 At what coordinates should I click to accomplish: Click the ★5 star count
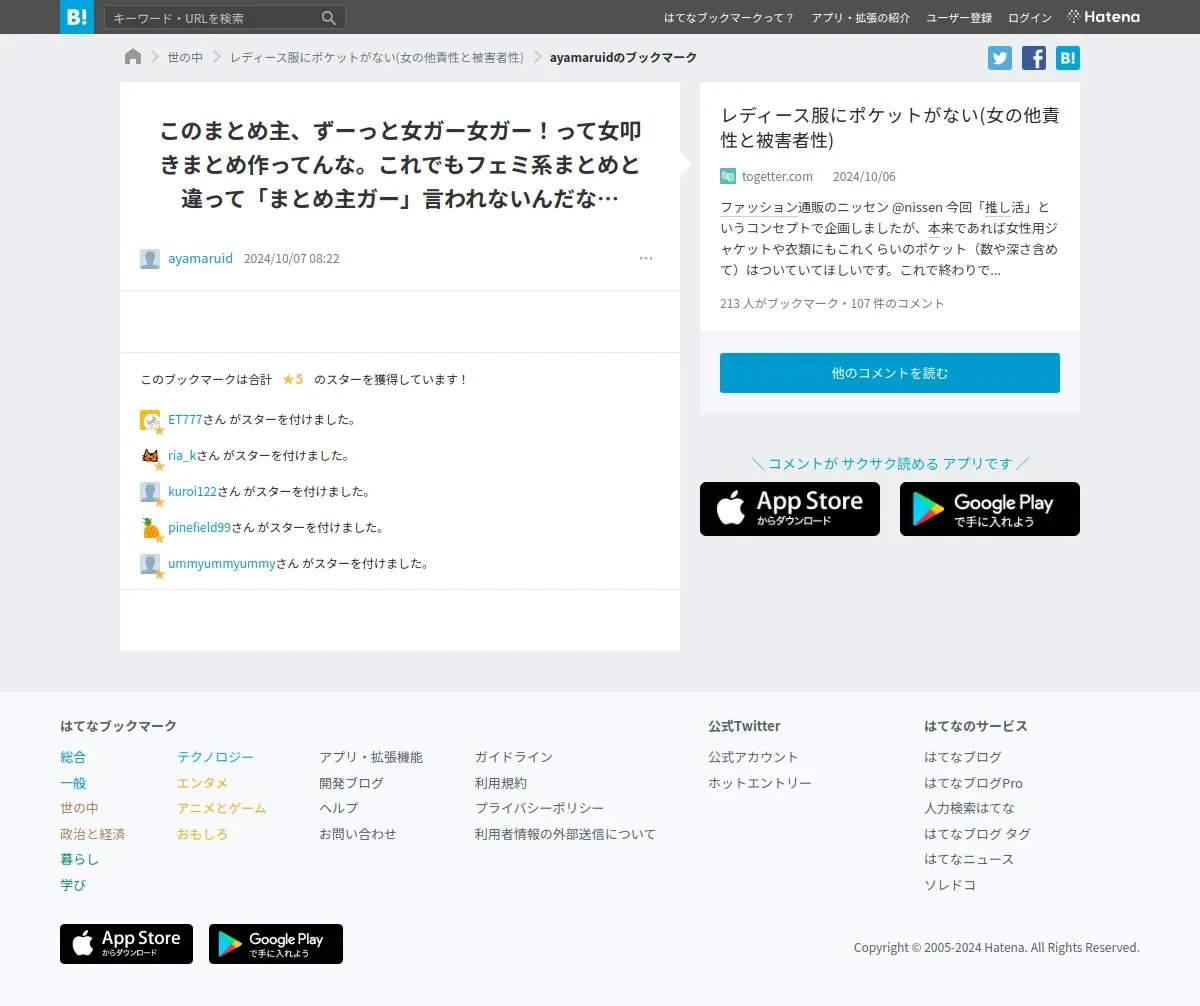tap(293, 380)
